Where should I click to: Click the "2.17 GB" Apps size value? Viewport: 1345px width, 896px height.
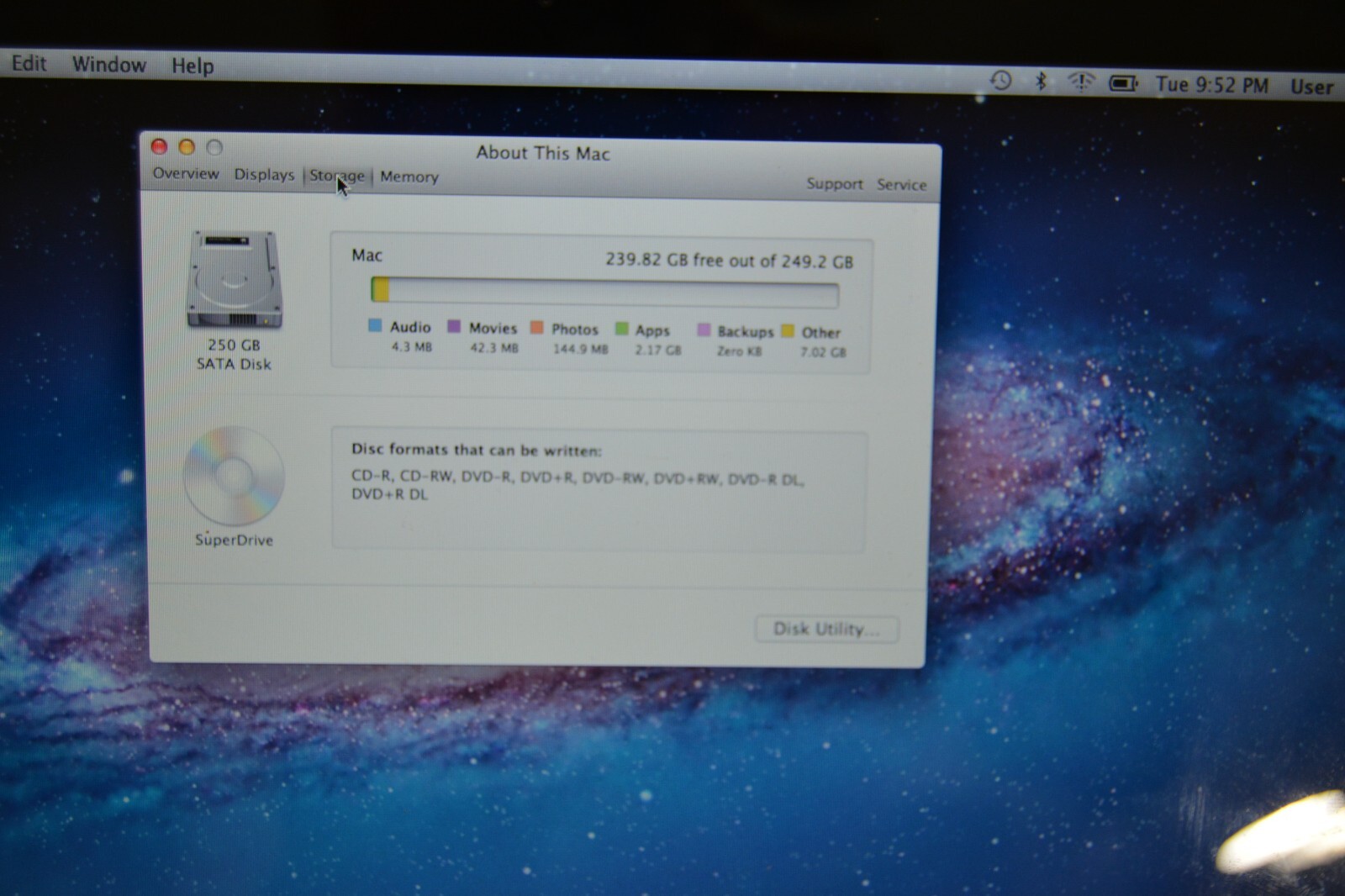click(658, 350)
